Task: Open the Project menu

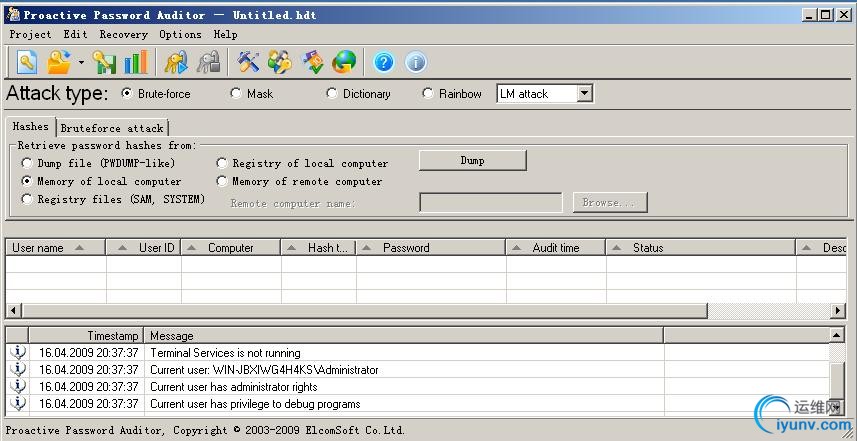Action: [31, 34]
